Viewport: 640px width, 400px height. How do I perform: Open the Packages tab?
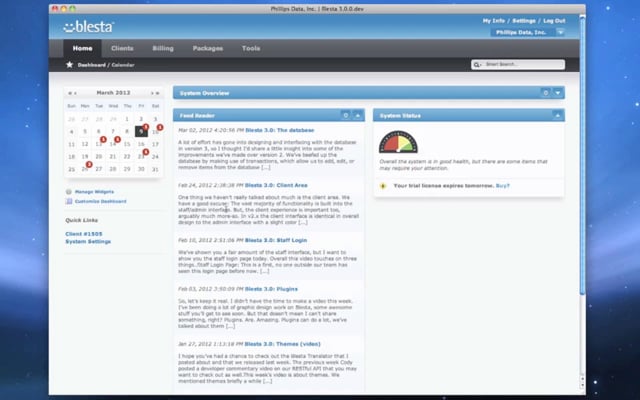pyautogui.click(x=208, y=48)
